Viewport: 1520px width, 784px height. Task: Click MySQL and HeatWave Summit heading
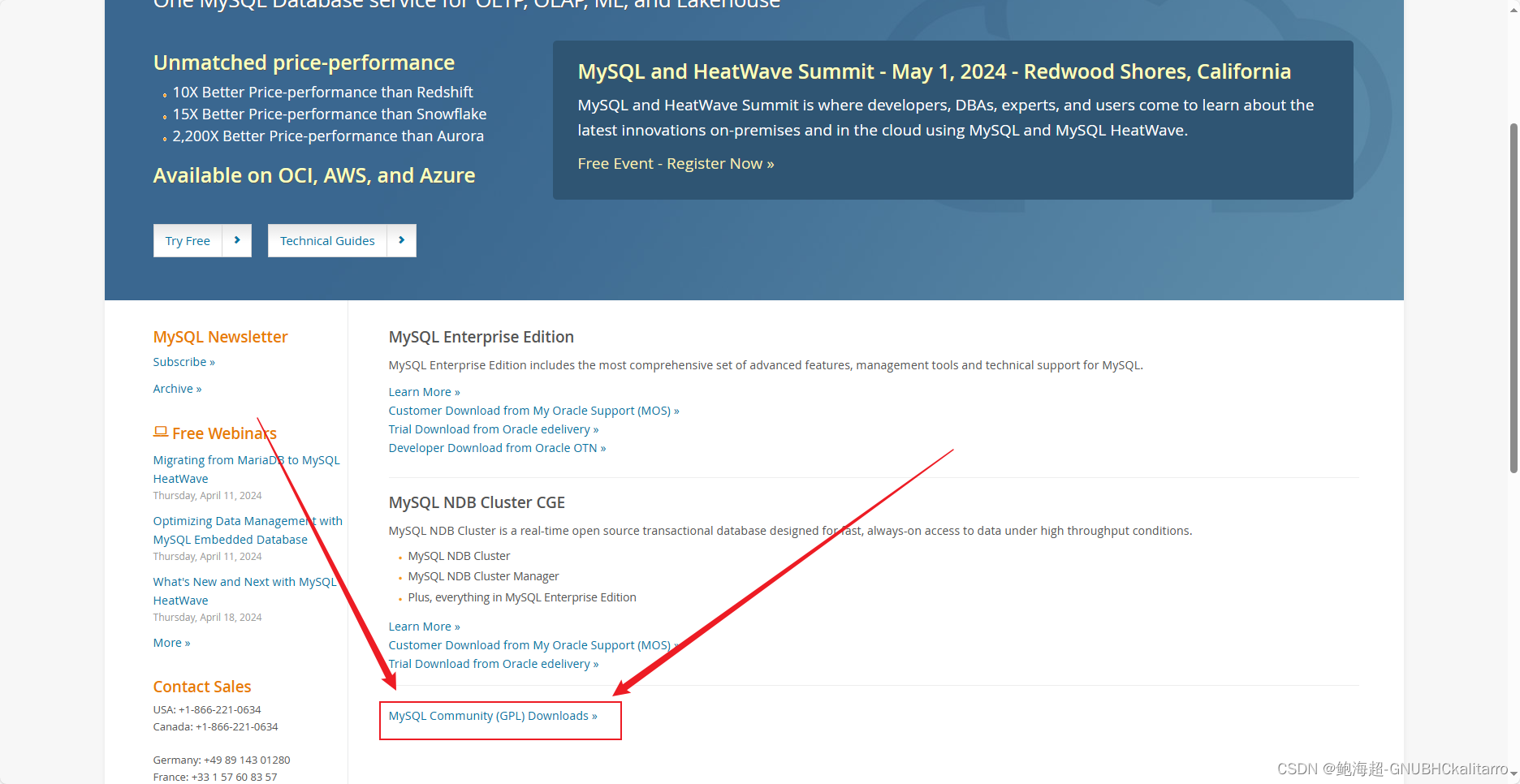tap(934, 71)
